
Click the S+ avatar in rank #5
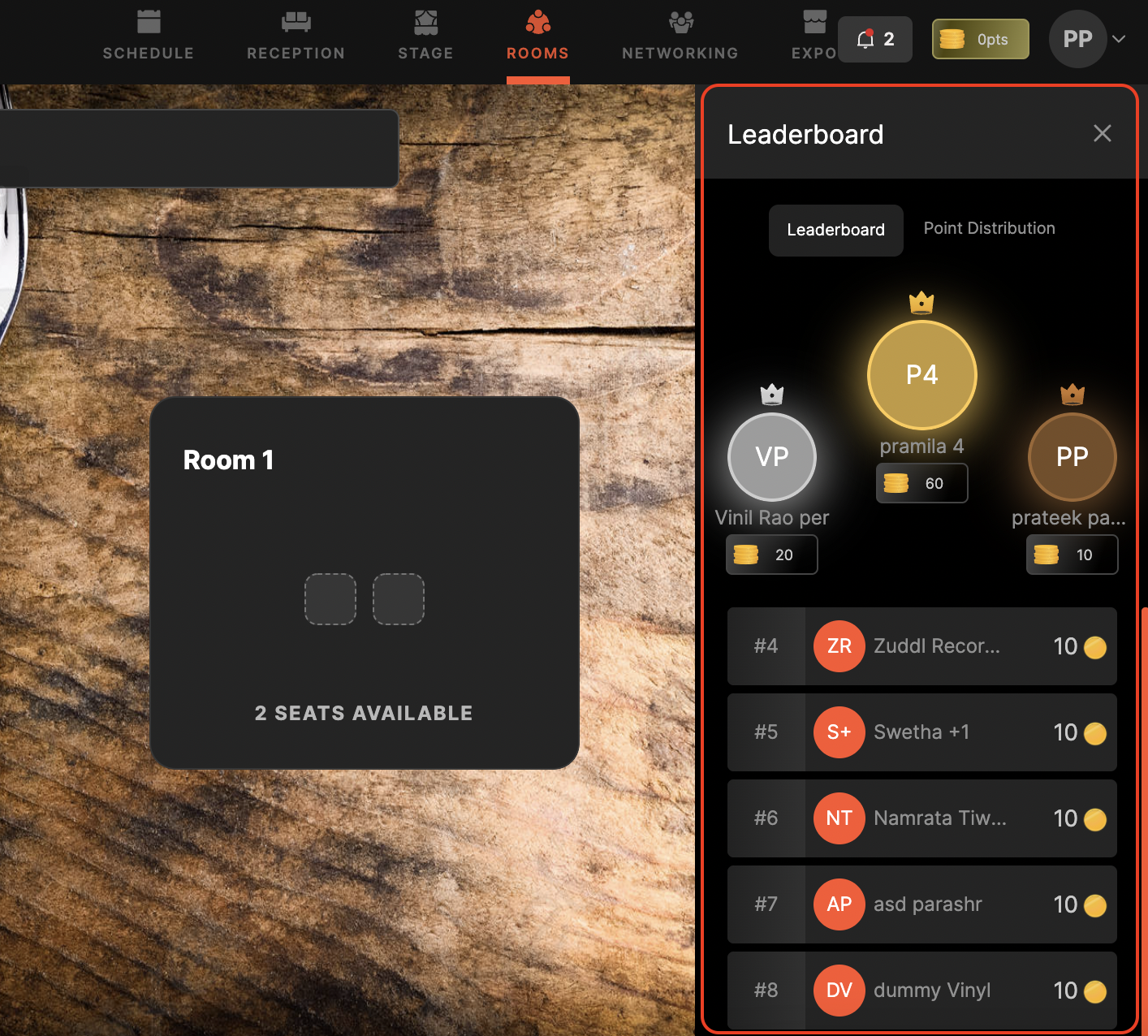(x=839, y=732)
